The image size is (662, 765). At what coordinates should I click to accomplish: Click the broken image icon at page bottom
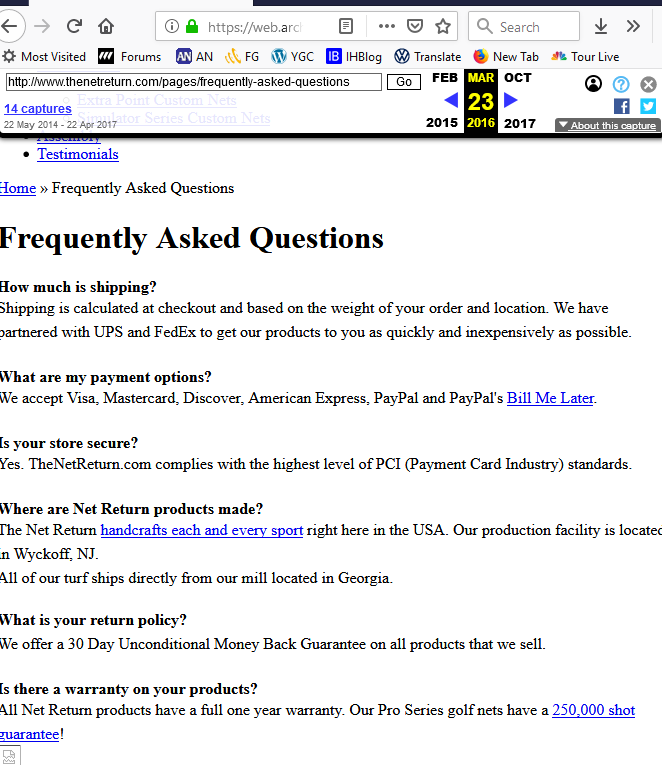(10, 755)
